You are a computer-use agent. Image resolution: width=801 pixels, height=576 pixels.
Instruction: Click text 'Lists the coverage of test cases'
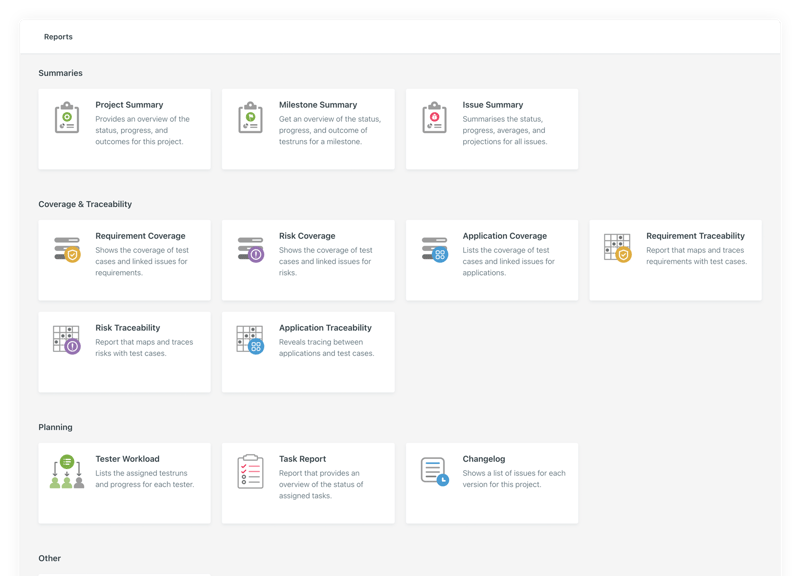tap(508, 261)
